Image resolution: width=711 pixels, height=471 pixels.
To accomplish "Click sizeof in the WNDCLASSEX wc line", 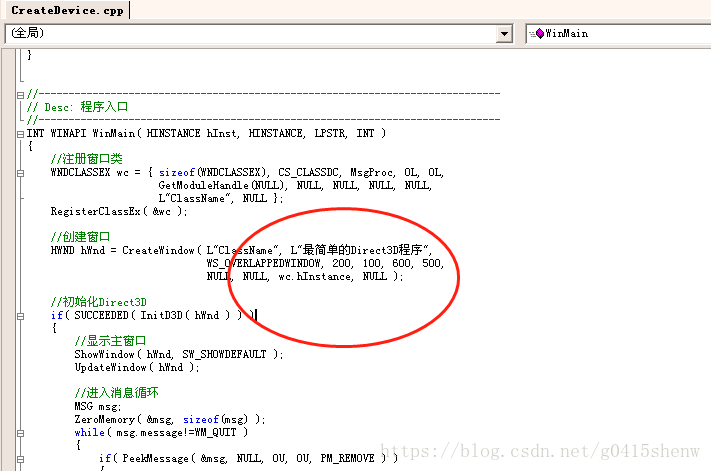I will tap(177, 173).
